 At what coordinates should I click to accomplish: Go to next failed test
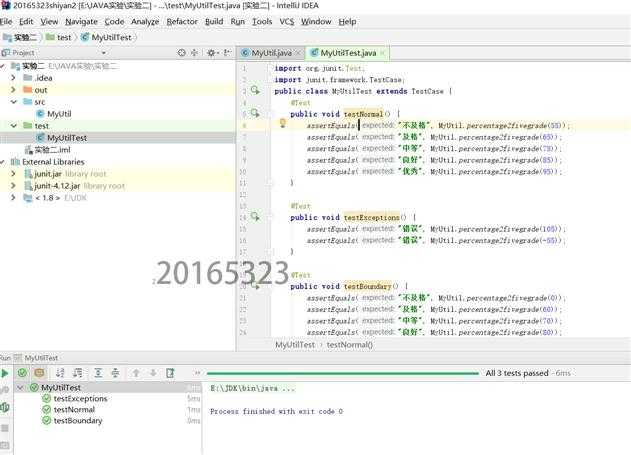coord(153,373)
